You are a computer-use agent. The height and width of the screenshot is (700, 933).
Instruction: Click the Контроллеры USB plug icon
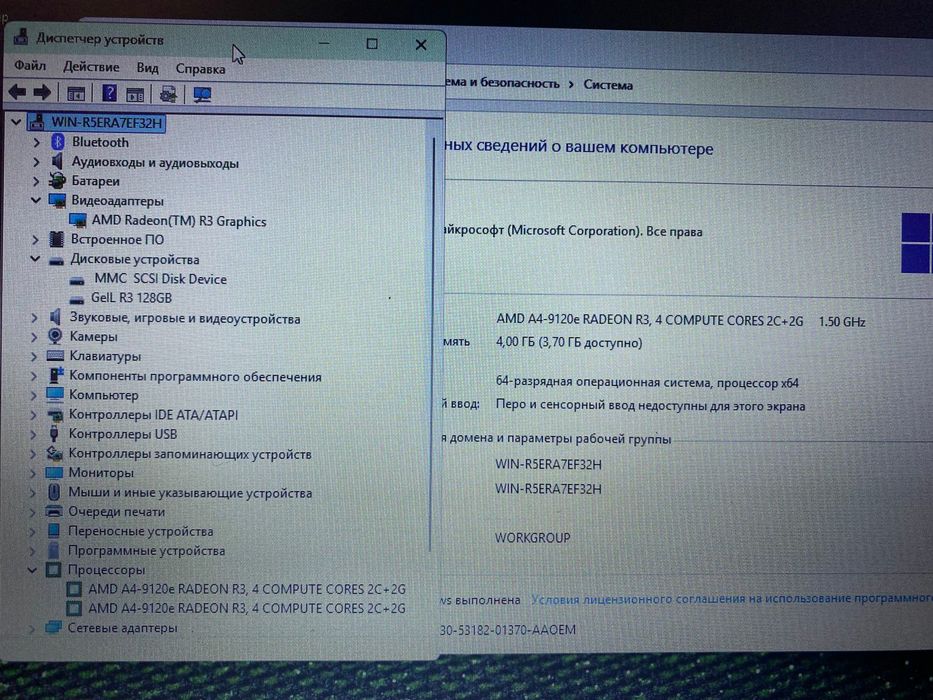pyautogui.click(x=54, y=433)
